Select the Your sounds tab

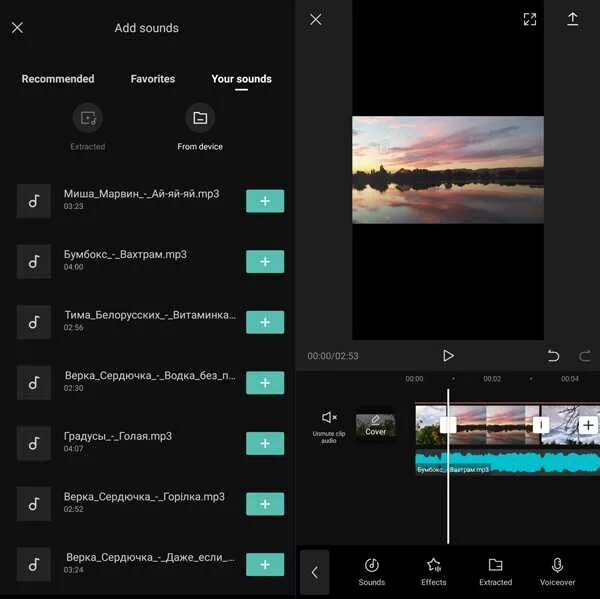241,79
